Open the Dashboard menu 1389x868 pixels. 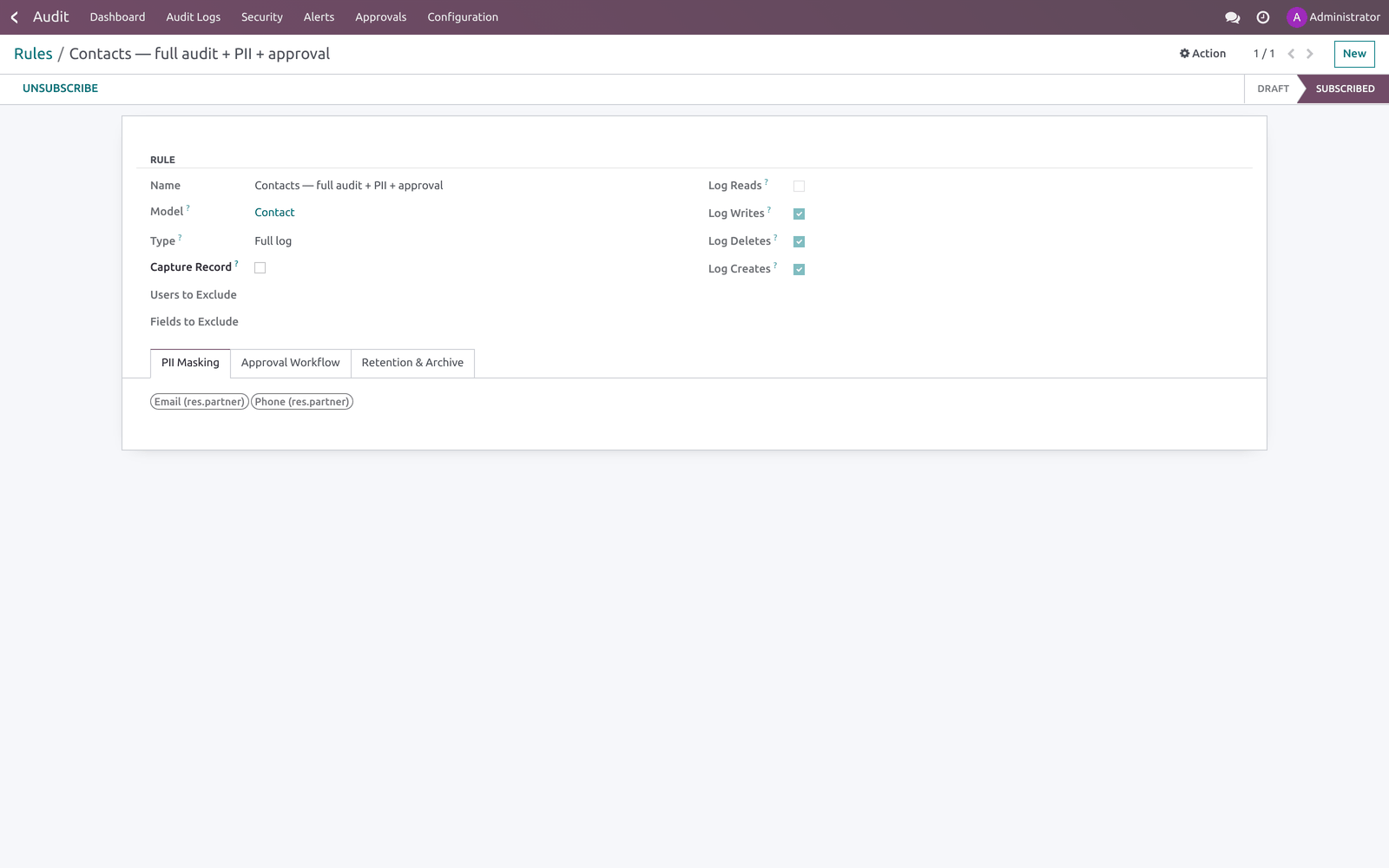(117, 17)
